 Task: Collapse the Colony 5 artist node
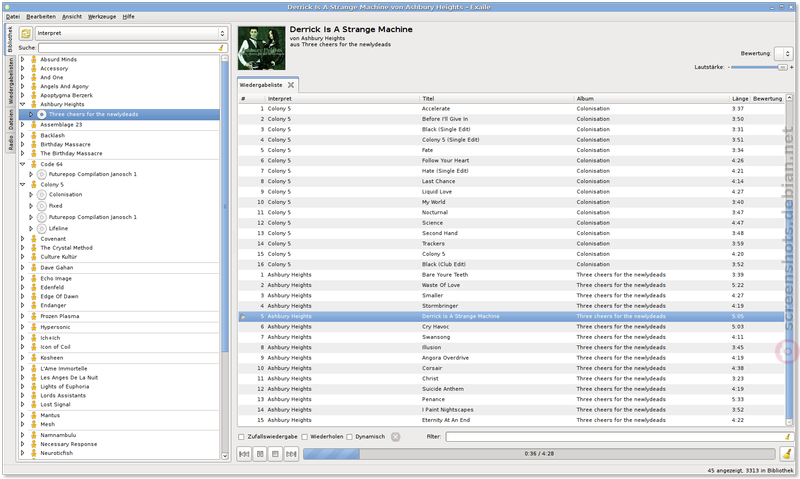pos(22,185)
